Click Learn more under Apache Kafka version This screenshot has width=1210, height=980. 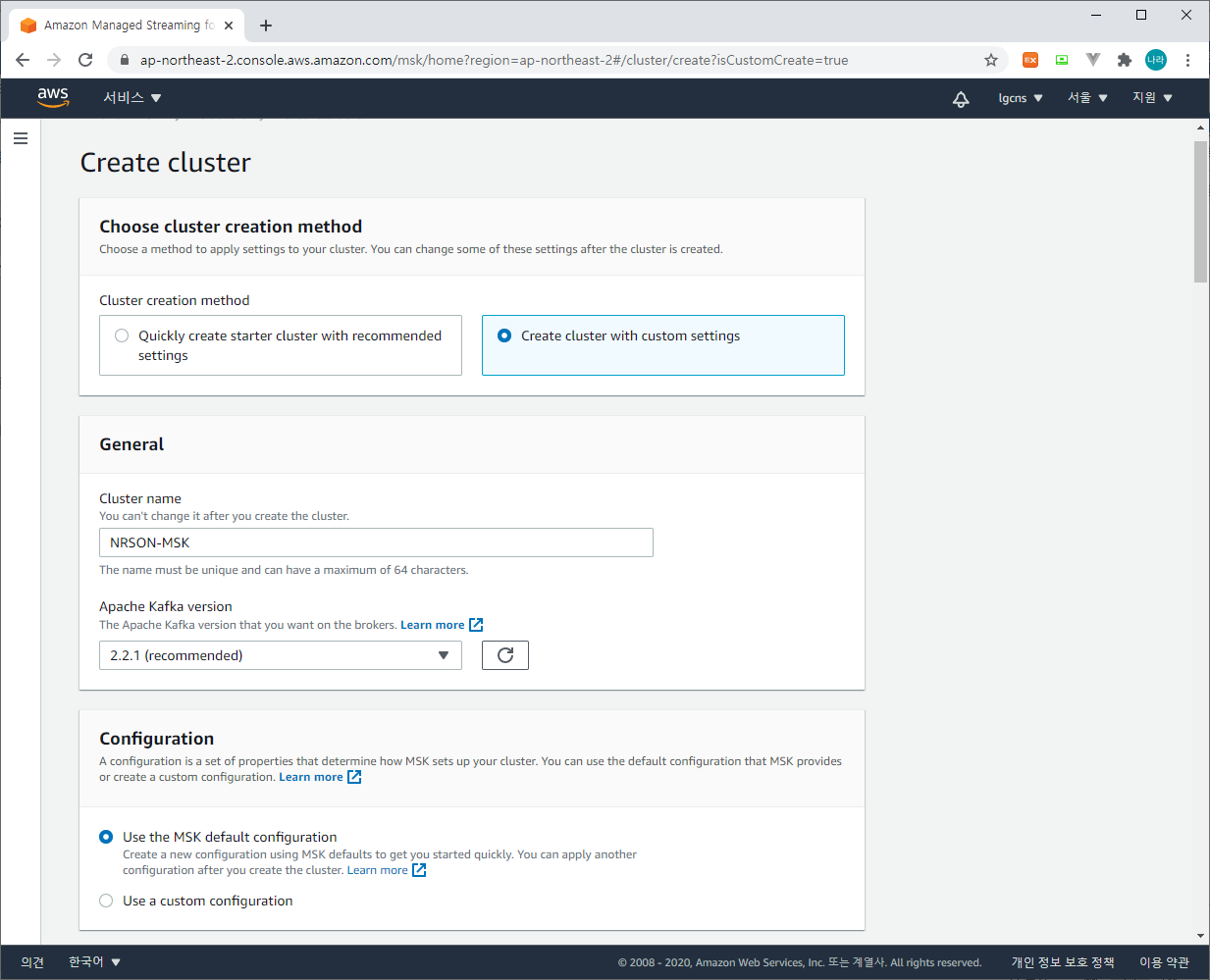pyautogui.click(x=432, y=625)
